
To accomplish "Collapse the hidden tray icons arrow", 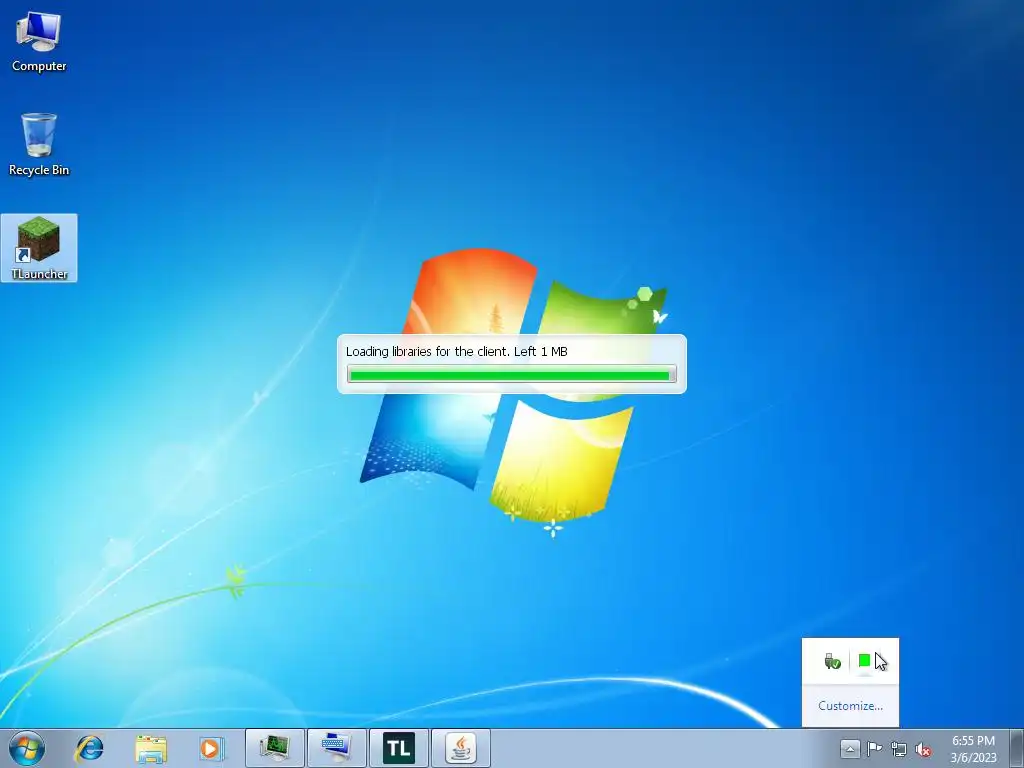I will 849,748.
